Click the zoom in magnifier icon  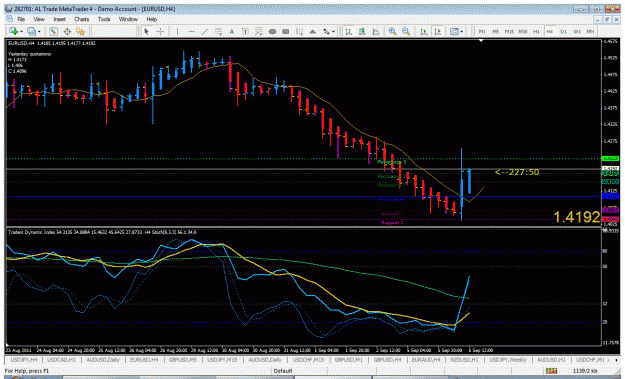[392, 31]
